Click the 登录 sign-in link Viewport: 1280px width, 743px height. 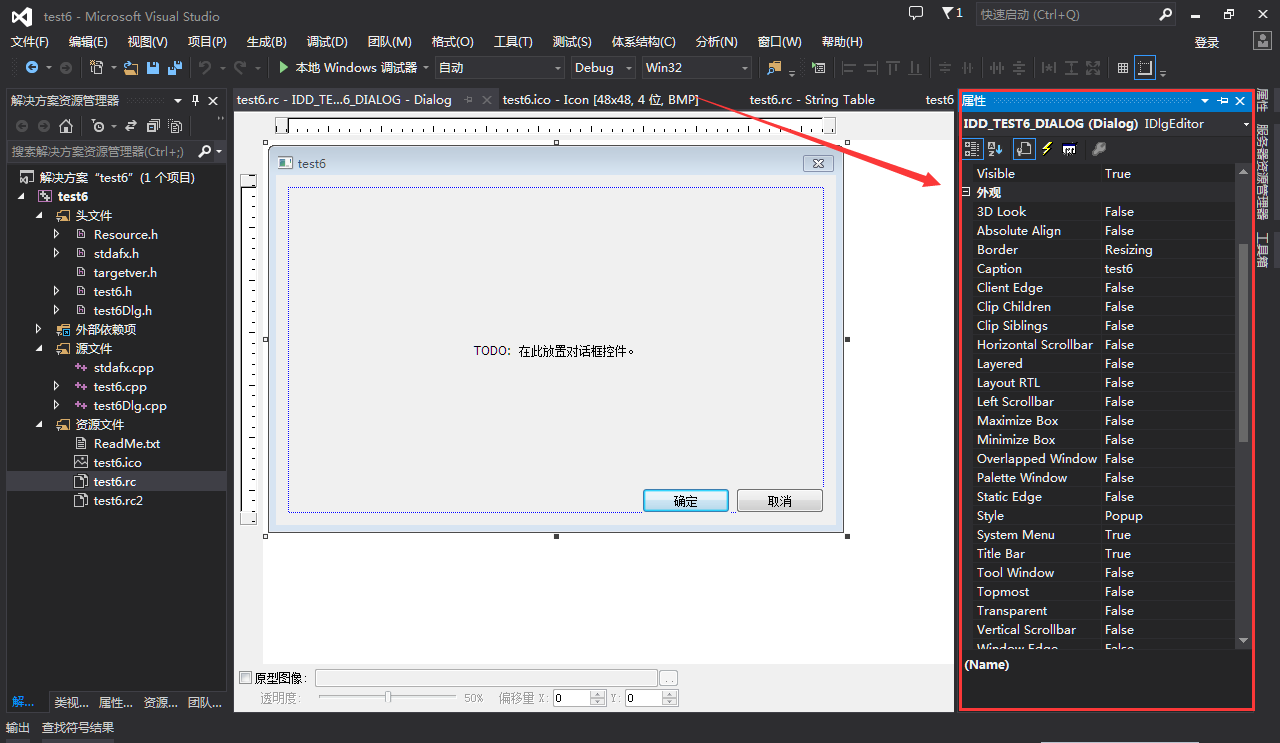tap(1207, 42)
